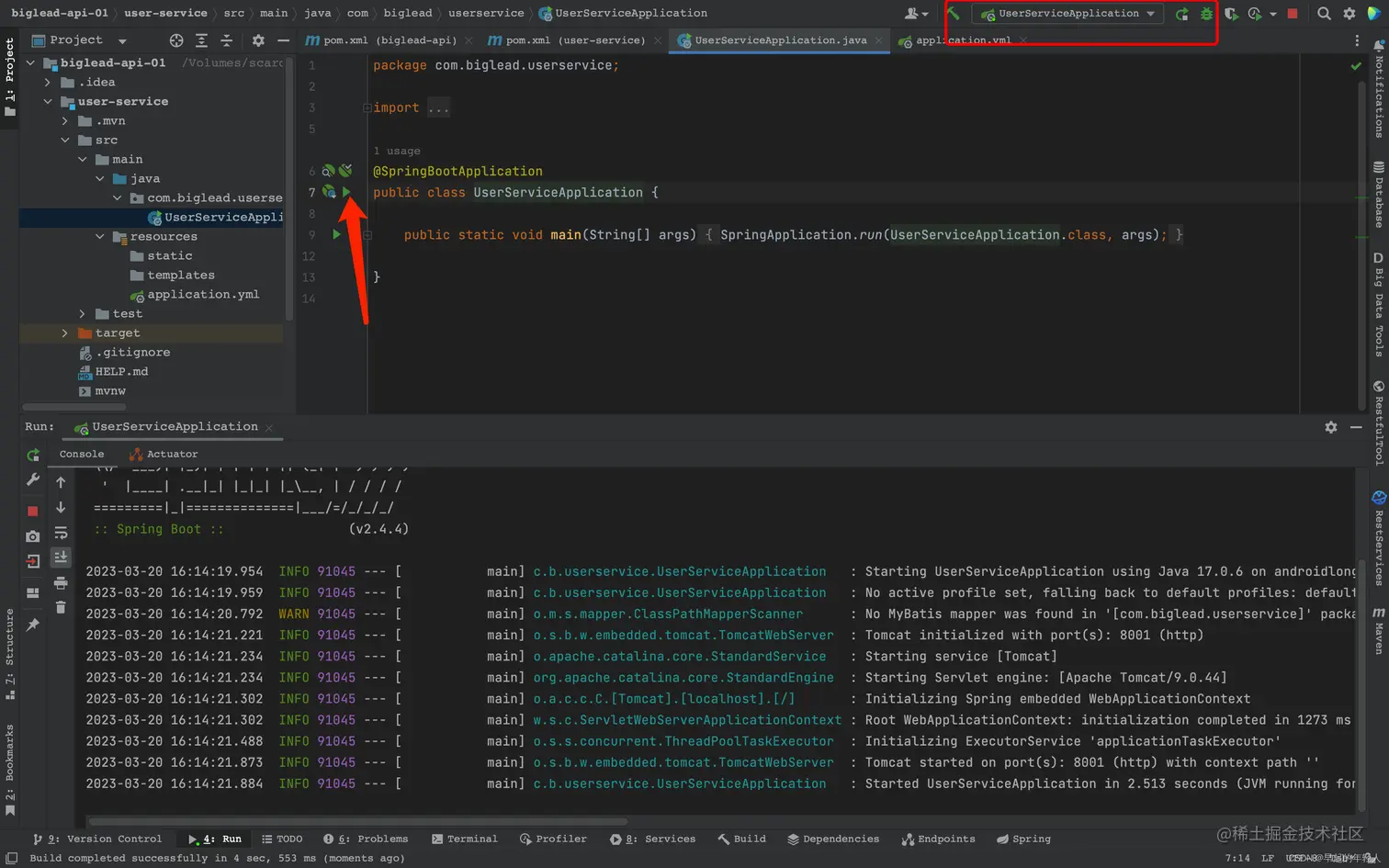This screenshot has height=868, width=1389.
Task: Select UserServiceAppli… class in the project tree
Action: [x=215, y=217]
